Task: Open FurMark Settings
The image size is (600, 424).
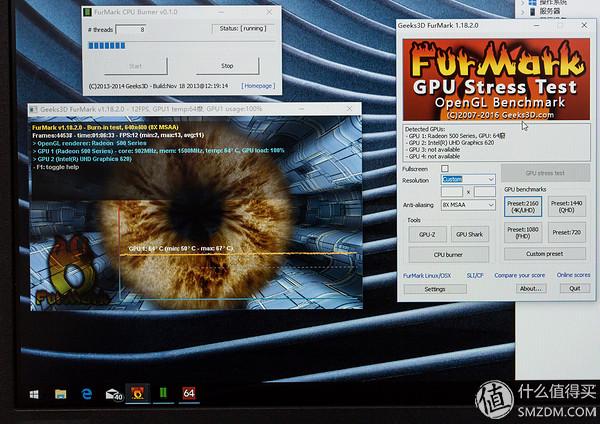Action: (x=435, y=289)
